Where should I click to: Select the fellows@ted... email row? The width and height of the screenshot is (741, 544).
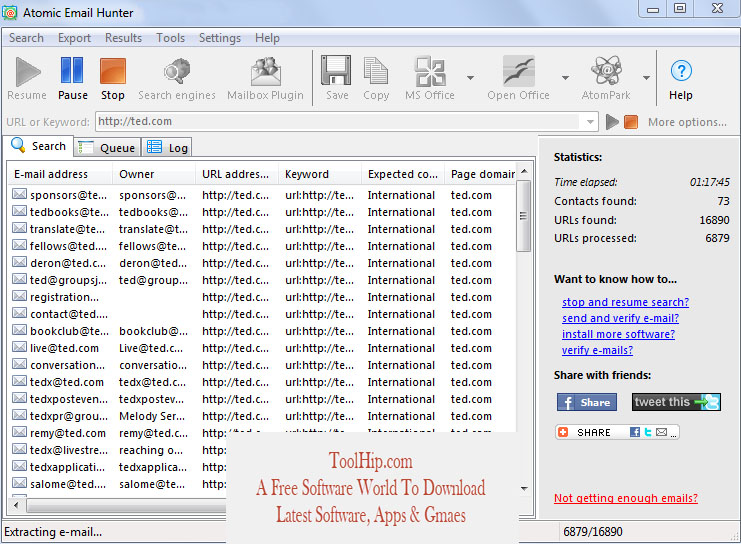coord(263,246)
